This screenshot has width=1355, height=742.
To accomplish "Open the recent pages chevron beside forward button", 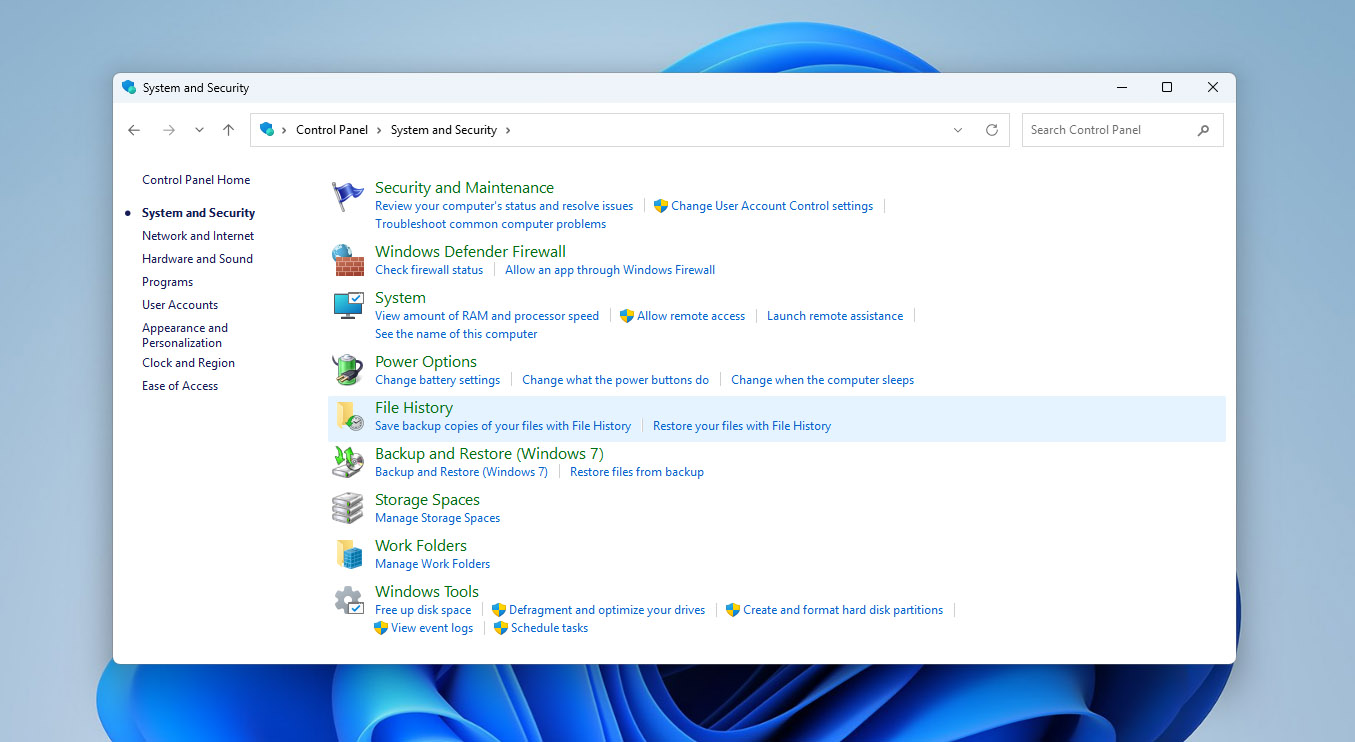I will coord(198,129).
